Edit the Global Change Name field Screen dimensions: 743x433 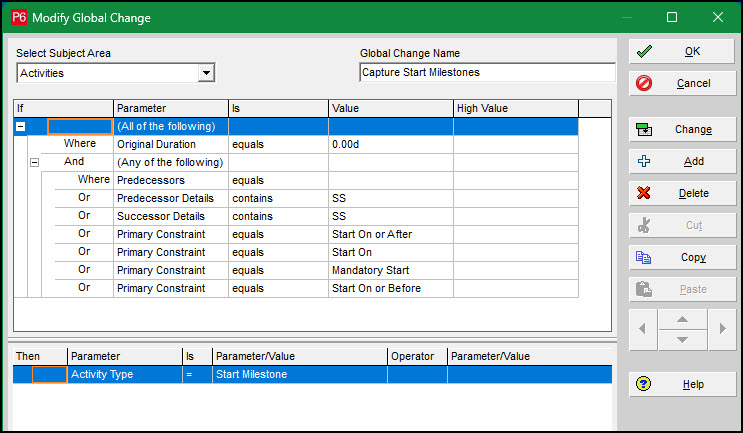(x=487, y=72)
